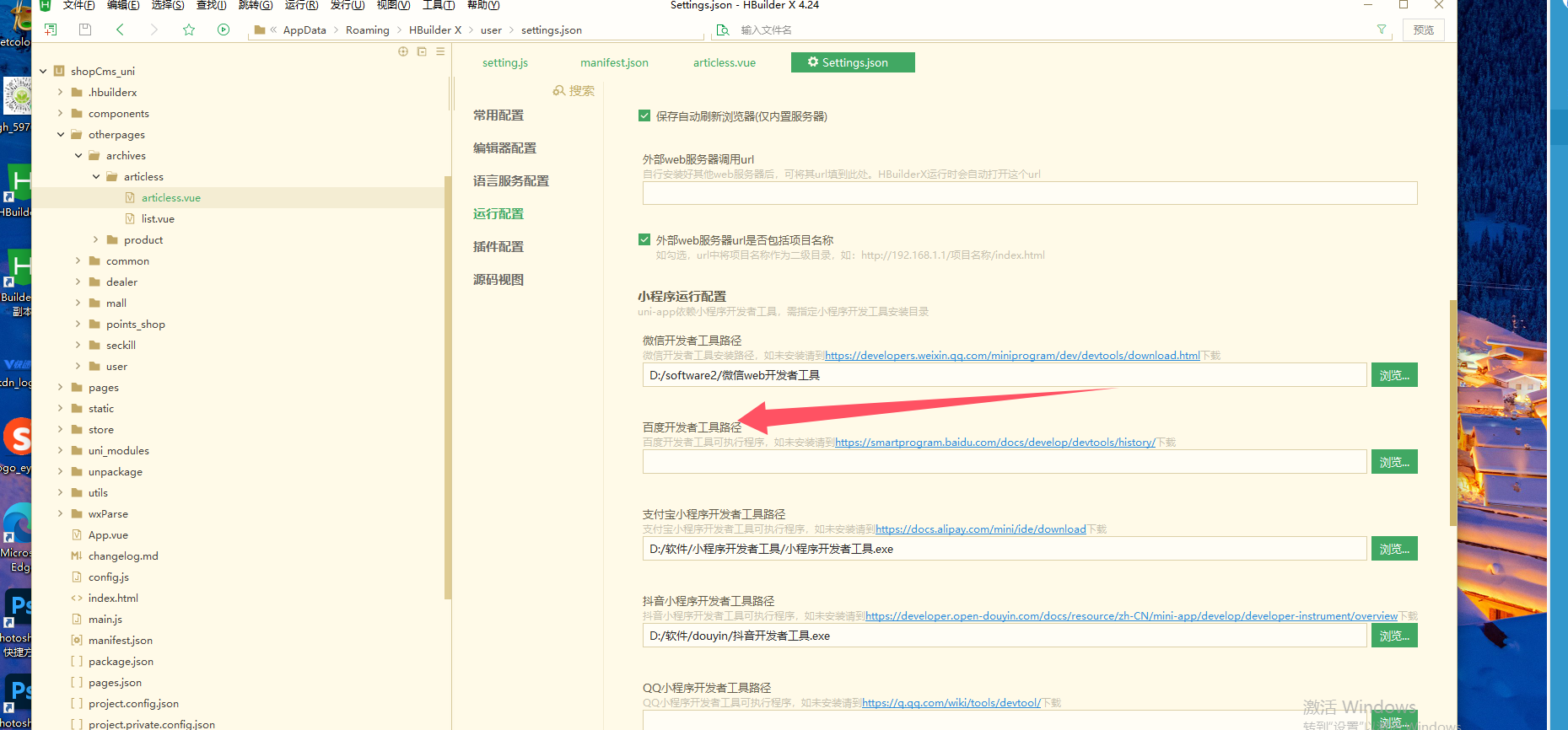Open the open-douyin developer instrument link
This screenshot has width=1568, height=730.
click(x=1132, y=616)
